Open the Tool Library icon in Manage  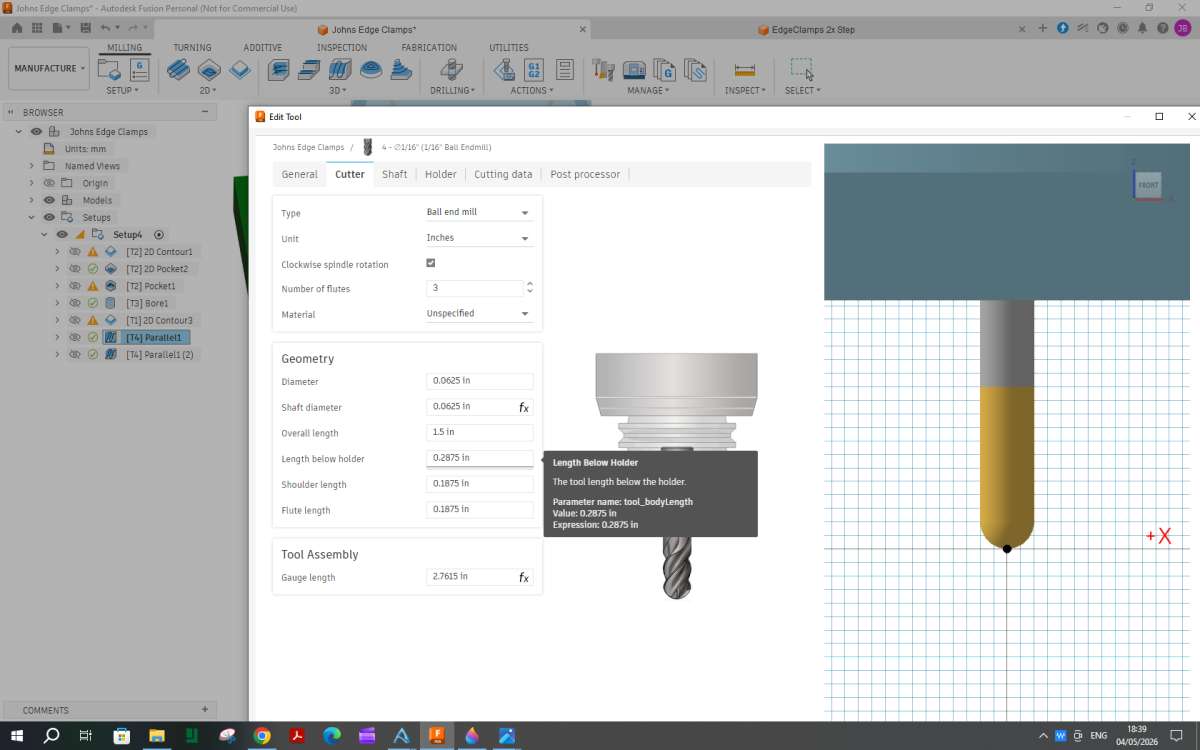click(603, 70)
